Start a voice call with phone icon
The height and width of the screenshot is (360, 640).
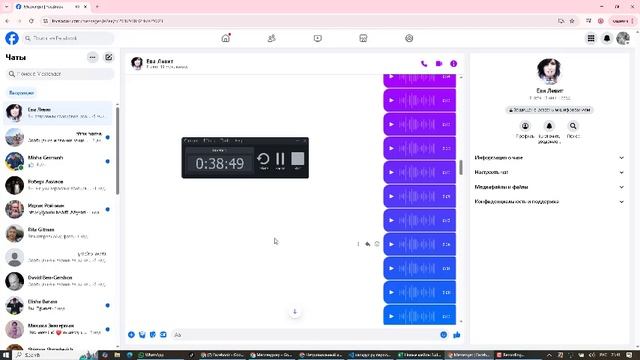coord(424,64)
